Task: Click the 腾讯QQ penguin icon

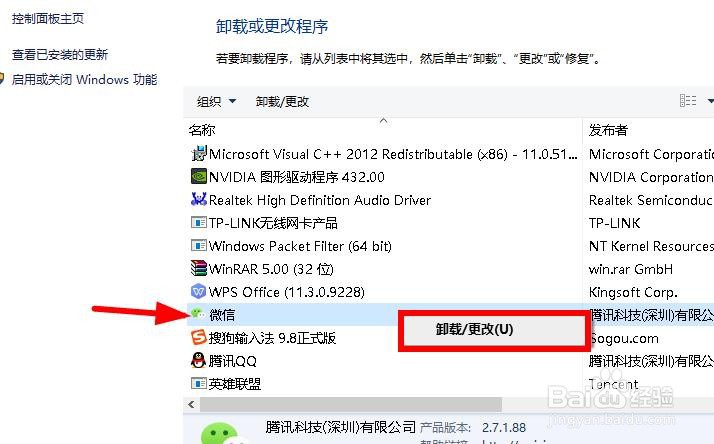Action: tap(199, 360)
